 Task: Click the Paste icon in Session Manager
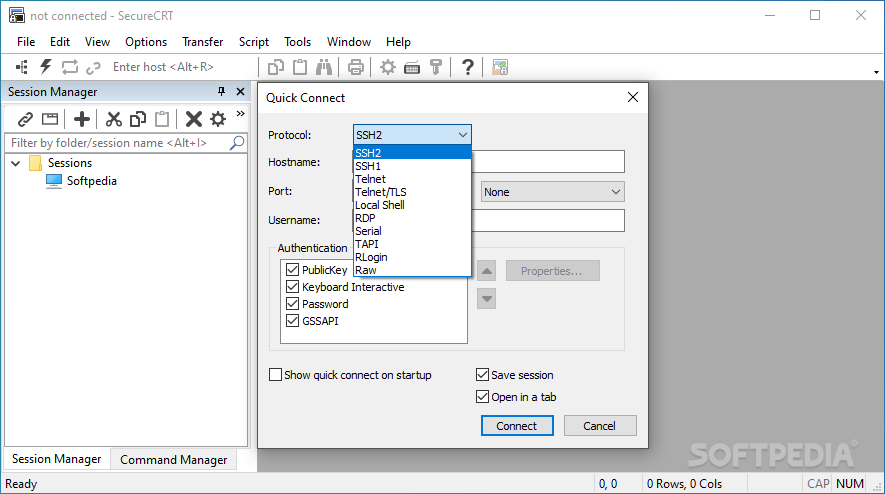point(162,119)
